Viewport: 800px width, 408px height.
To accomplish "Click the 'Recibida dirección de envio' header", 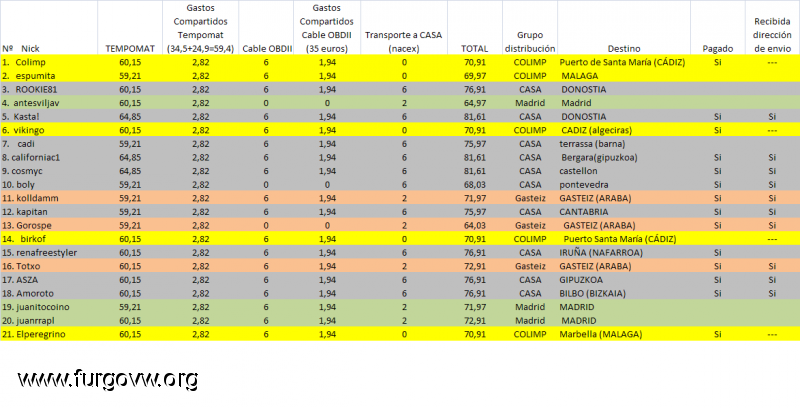I will (772, 35).
